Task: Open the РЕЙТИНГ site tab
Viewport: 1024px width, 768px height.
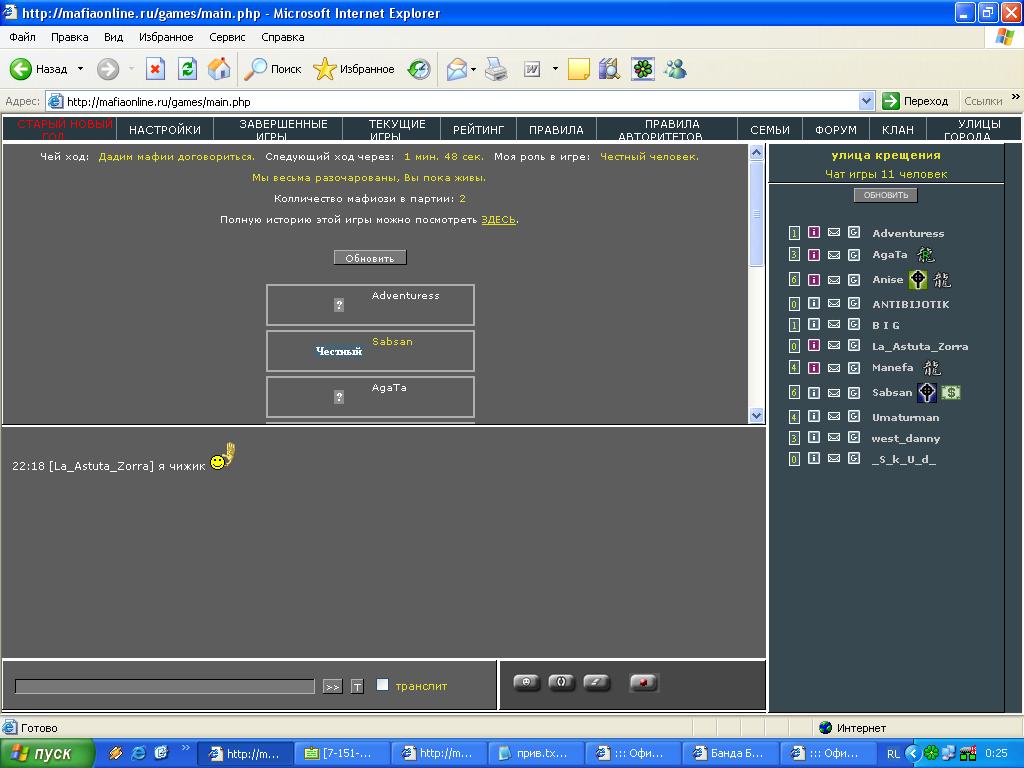Action: pyautogui.click(x=478, y=129)
